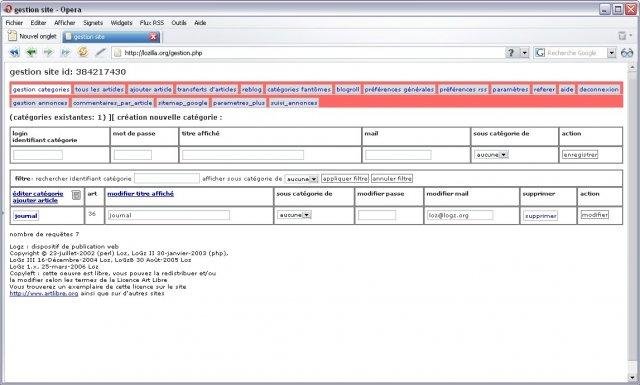The height and width of the screenshot is (385, 640).
Task: Click the new category titre affiché input
Action: (243, 155)
